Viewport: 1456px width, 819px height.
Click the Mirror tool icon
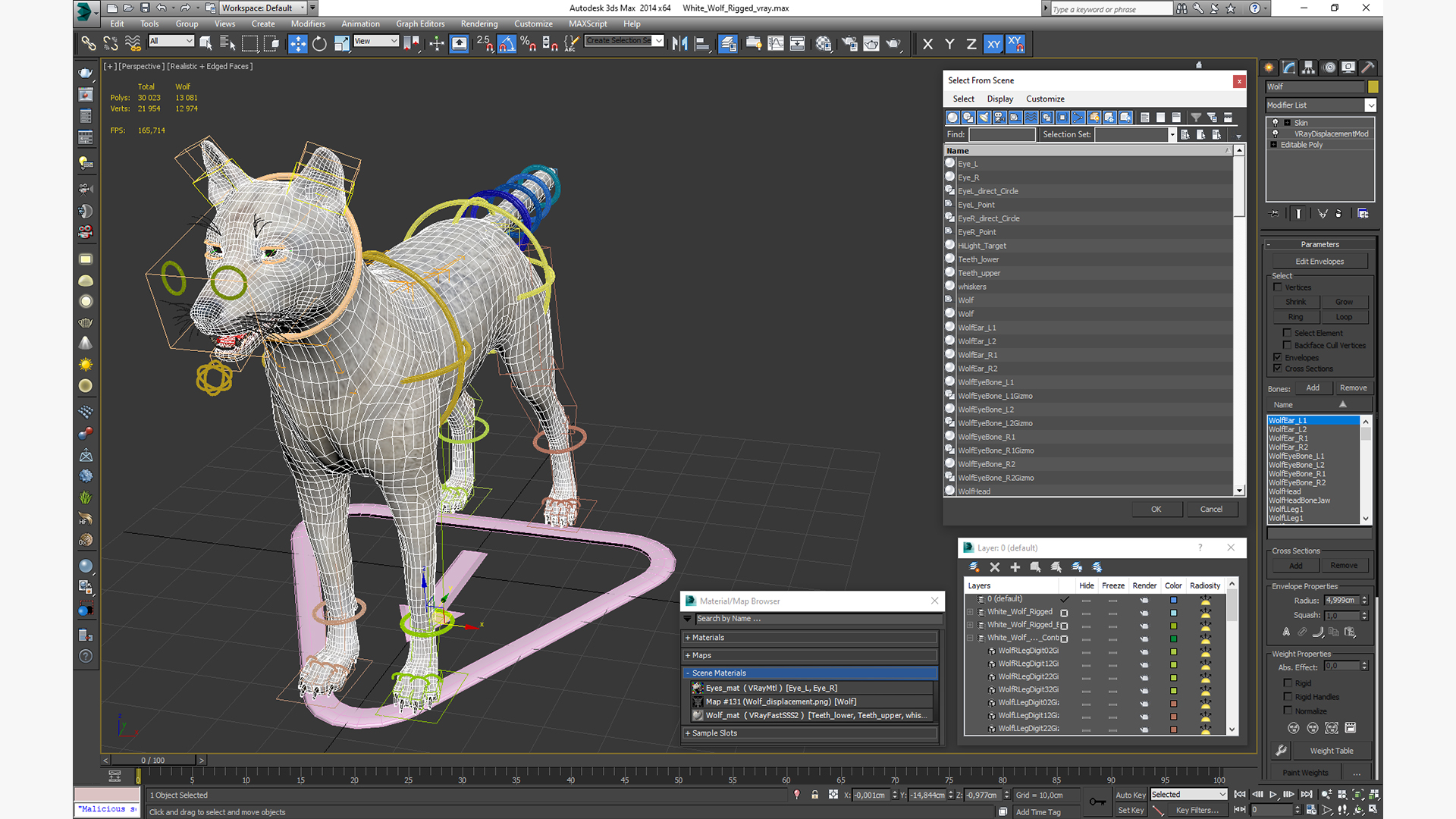click(x=680, y=44)
